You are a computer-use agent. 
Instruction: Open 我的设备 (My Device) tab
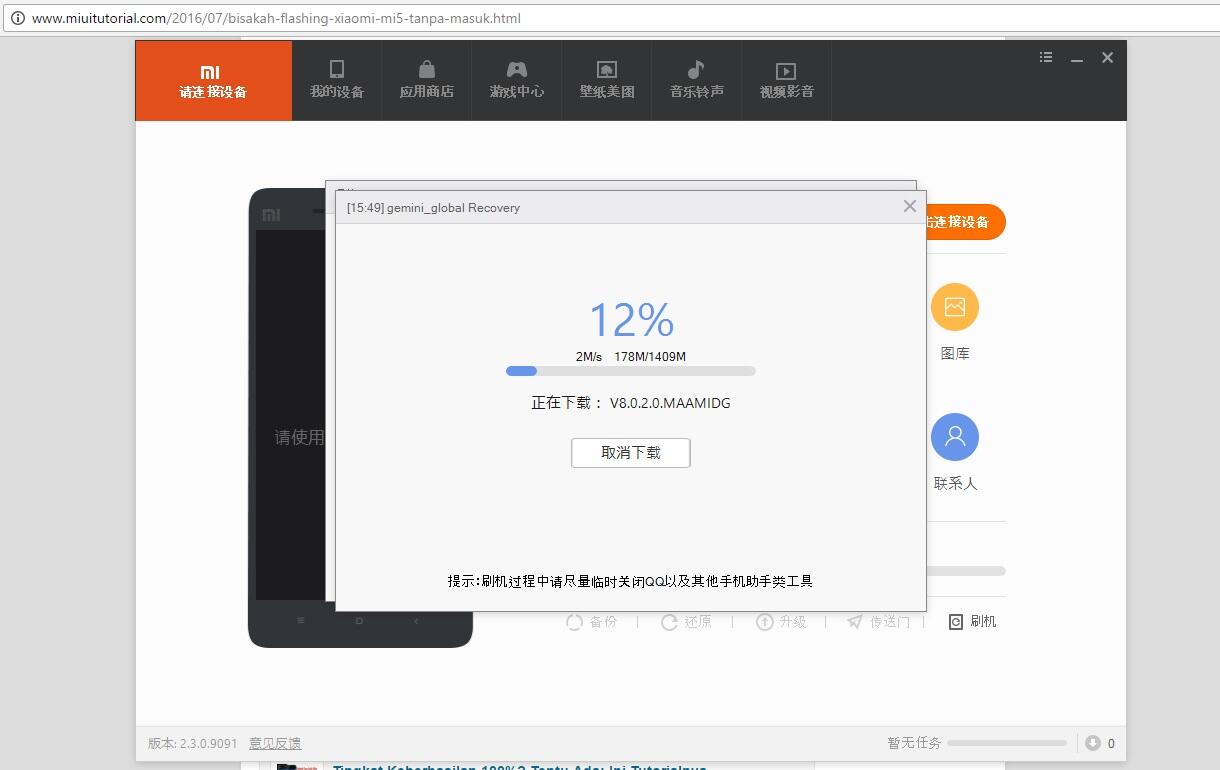tap(337, 80)
